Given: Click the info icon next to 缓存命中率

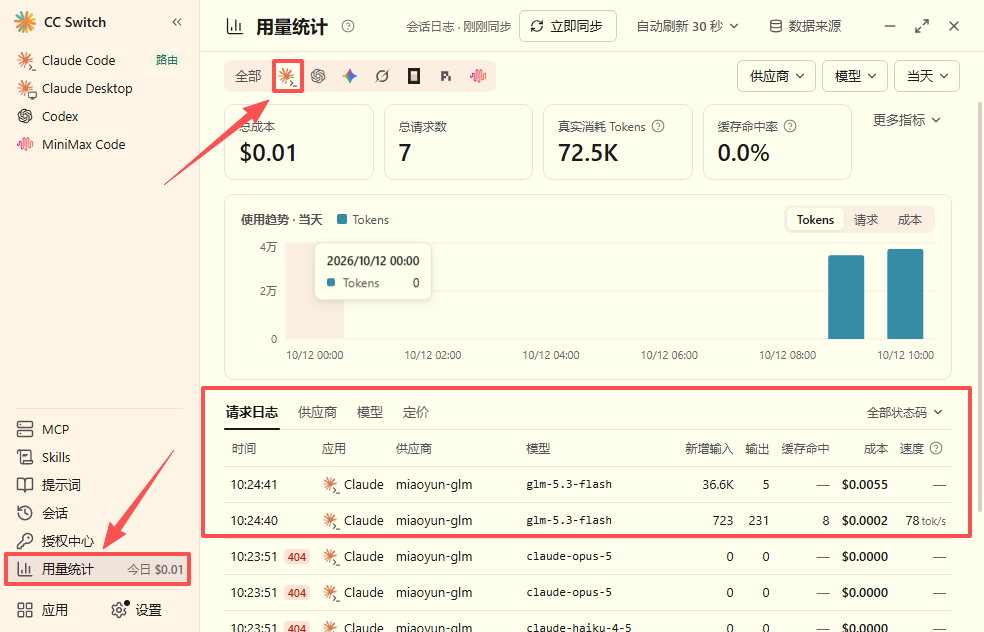Looking at the screenshot, I should (790, 126).
